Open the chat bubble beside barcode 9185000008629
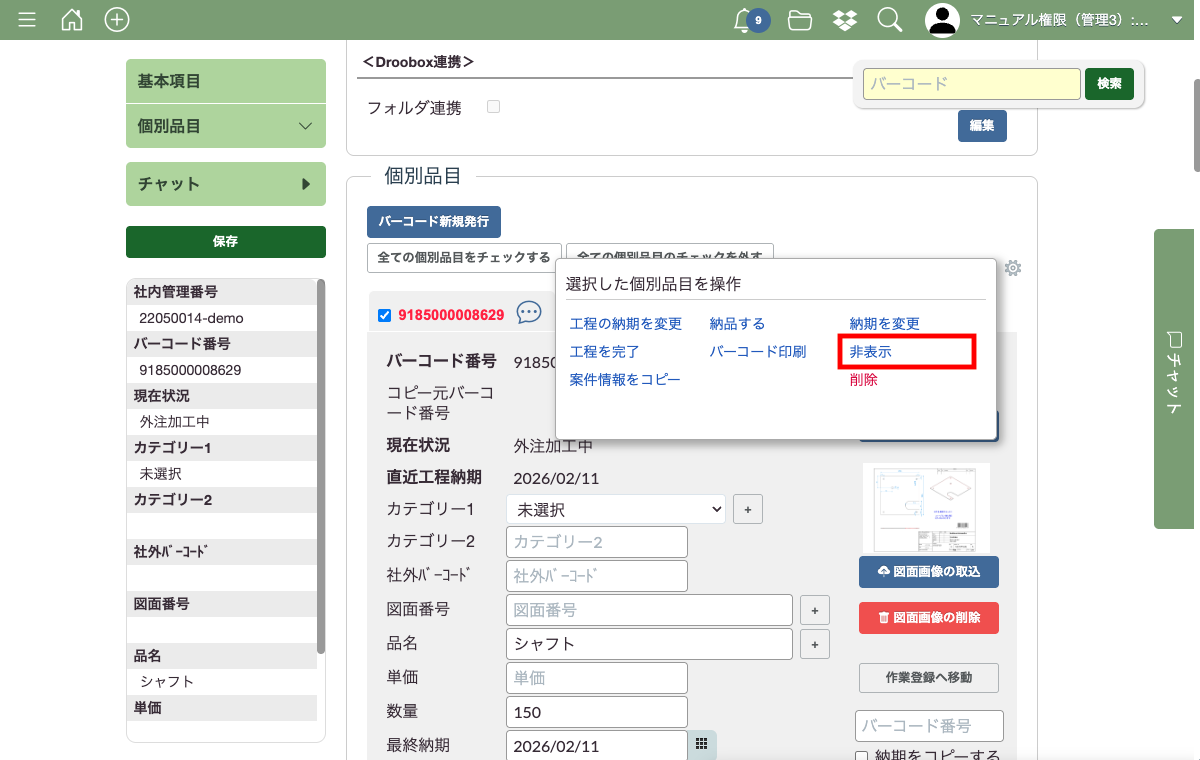 coord(529,313)
